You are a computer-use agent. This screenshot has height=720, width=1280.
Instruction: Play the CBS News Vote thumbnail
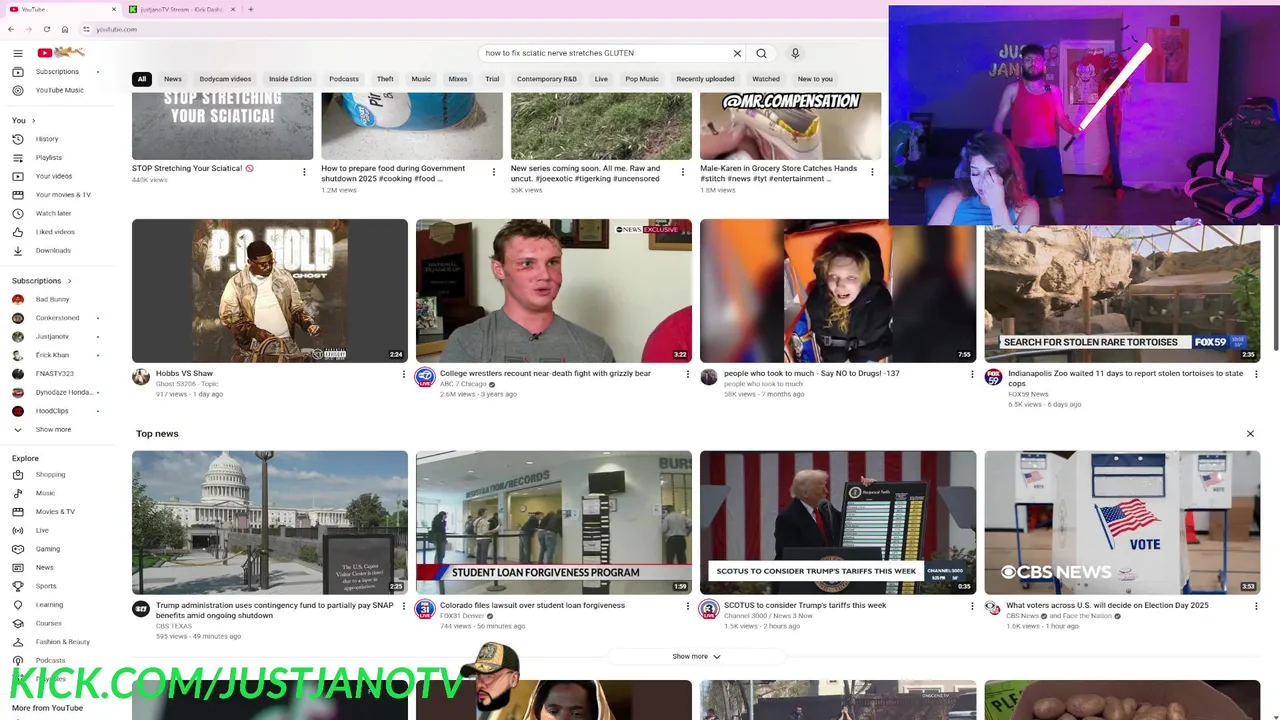[1122, 523]
